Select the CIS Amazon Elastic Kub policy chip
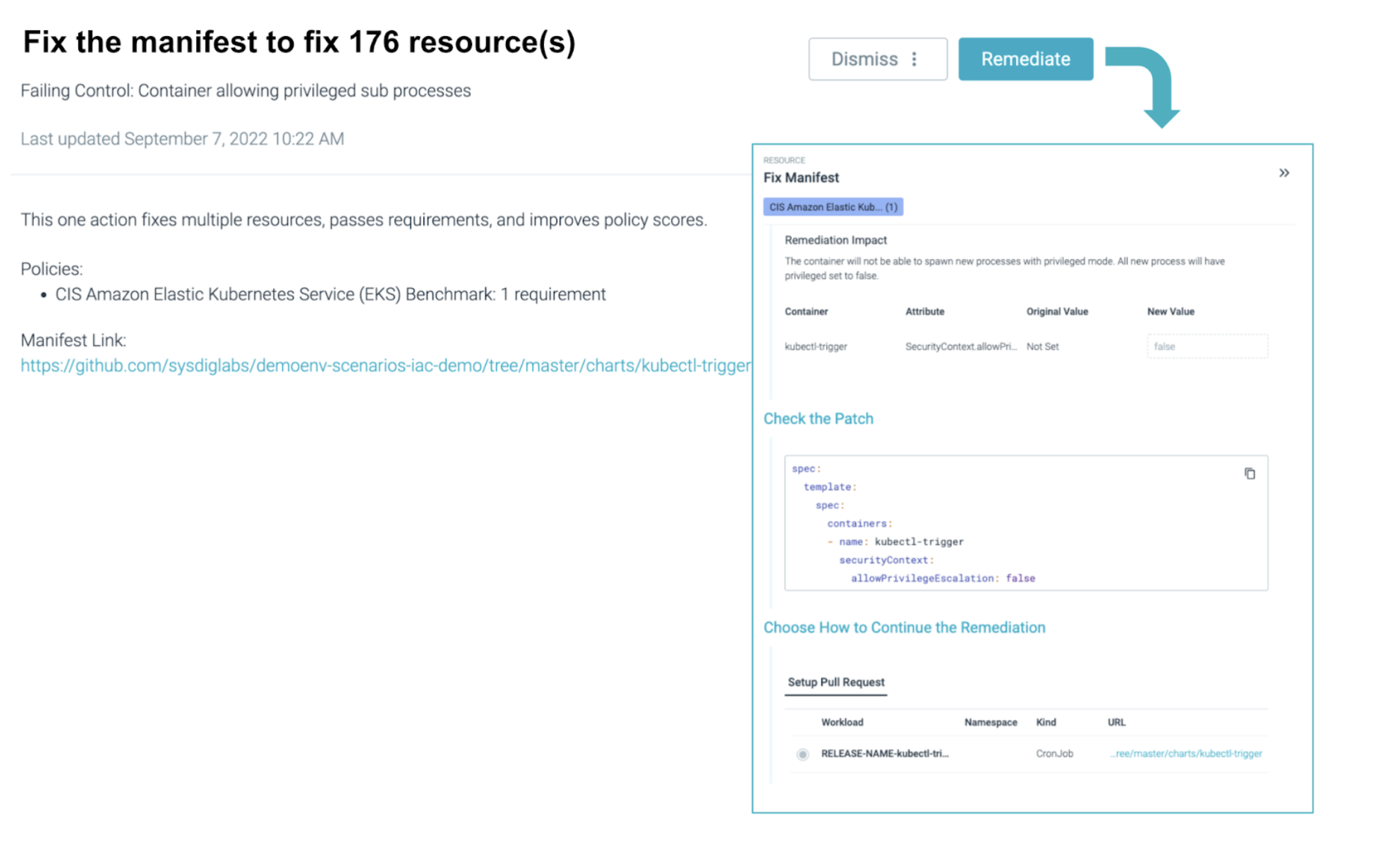This screenshot has width=1400, height=854. pos(833,206)
